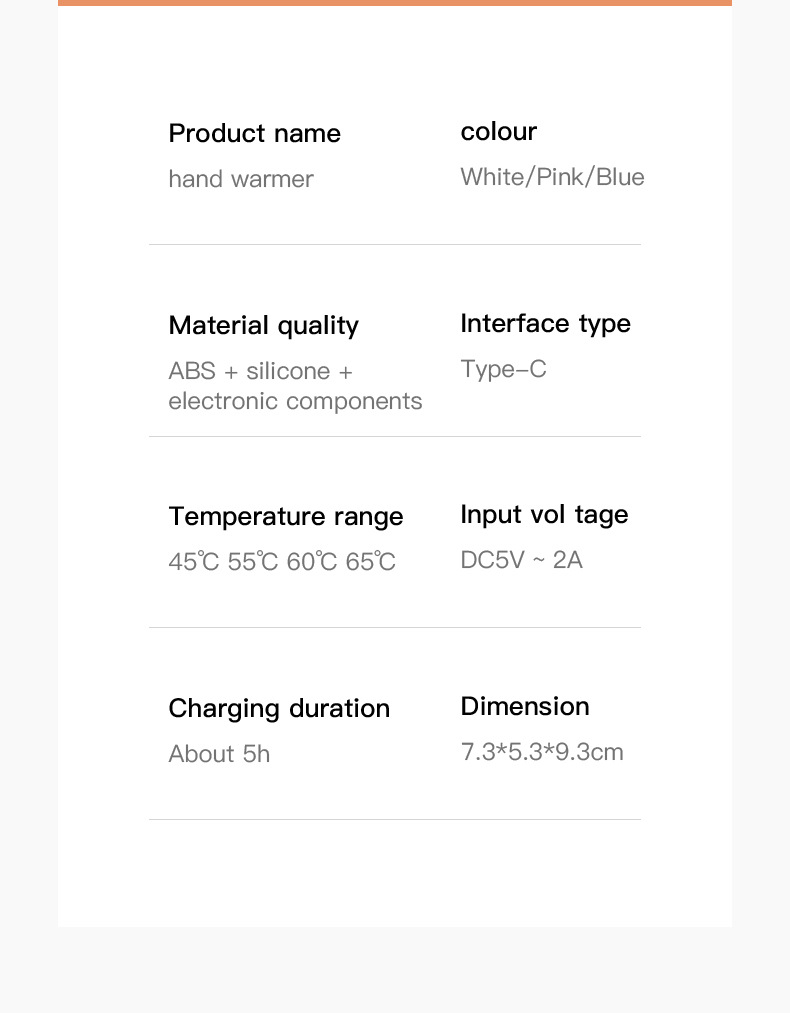Select the "White/Pink/Blue" colour options text
Viewport: 790px width, 1013px height.
click(x=552, y=178)
